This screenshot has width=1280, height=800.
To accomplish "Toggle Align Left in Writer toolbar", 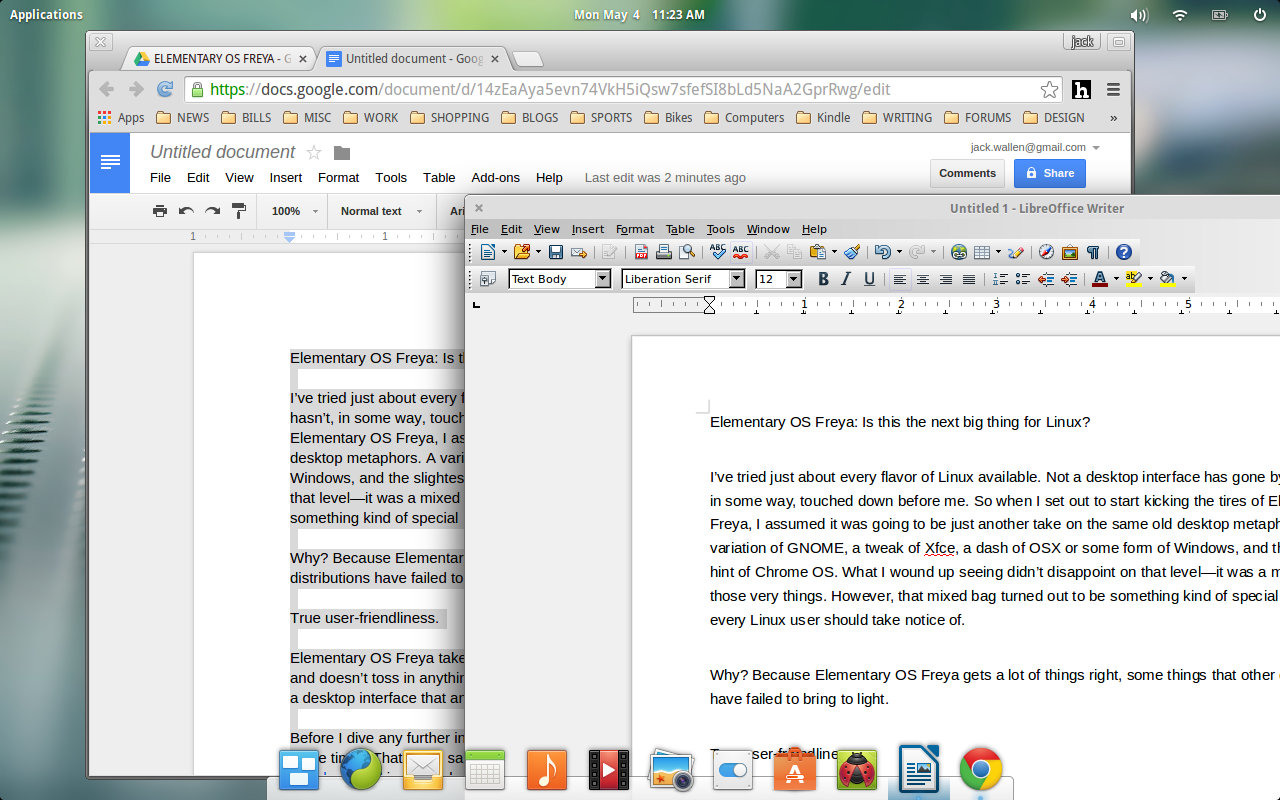I will point(900,279).
